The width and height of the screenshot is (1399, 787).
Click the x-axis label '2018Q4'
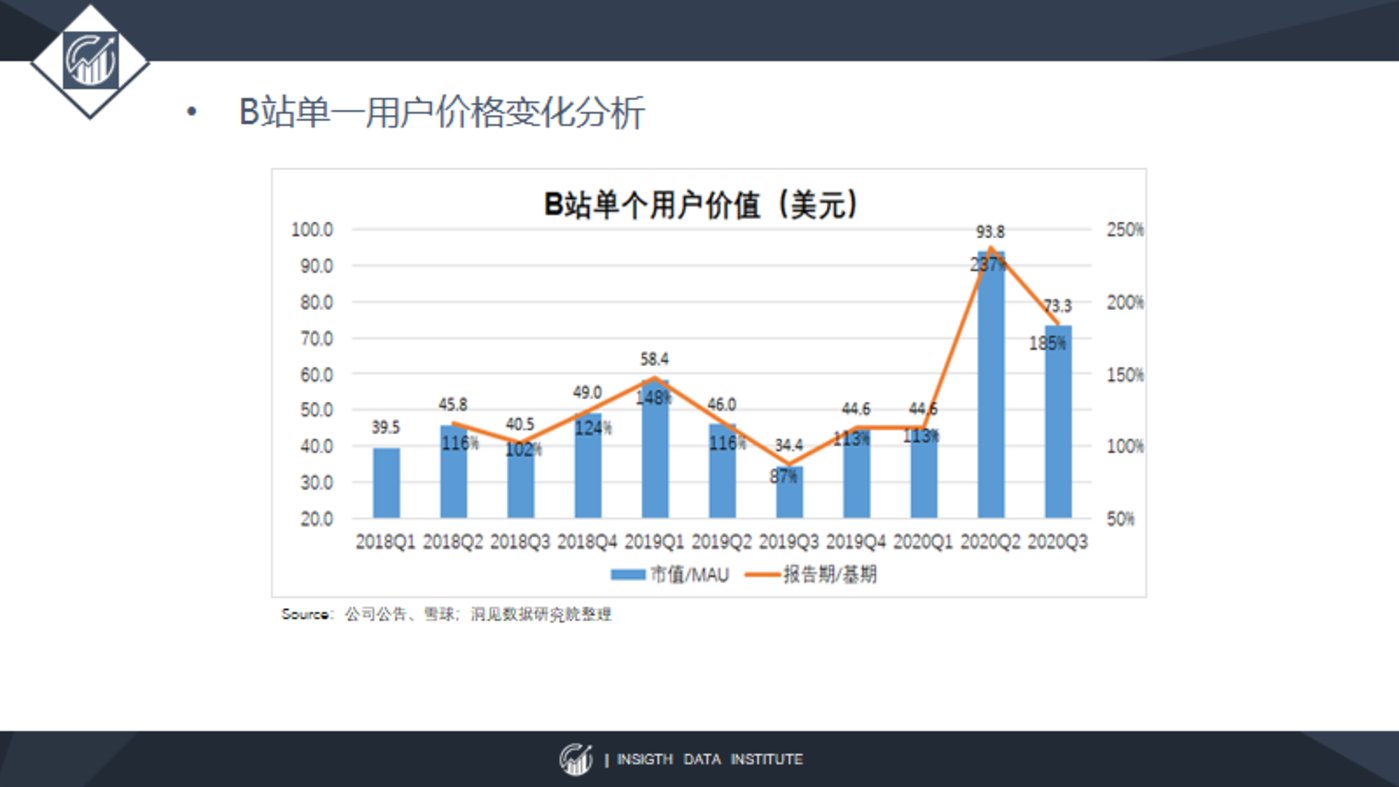[x=587, y=542]
